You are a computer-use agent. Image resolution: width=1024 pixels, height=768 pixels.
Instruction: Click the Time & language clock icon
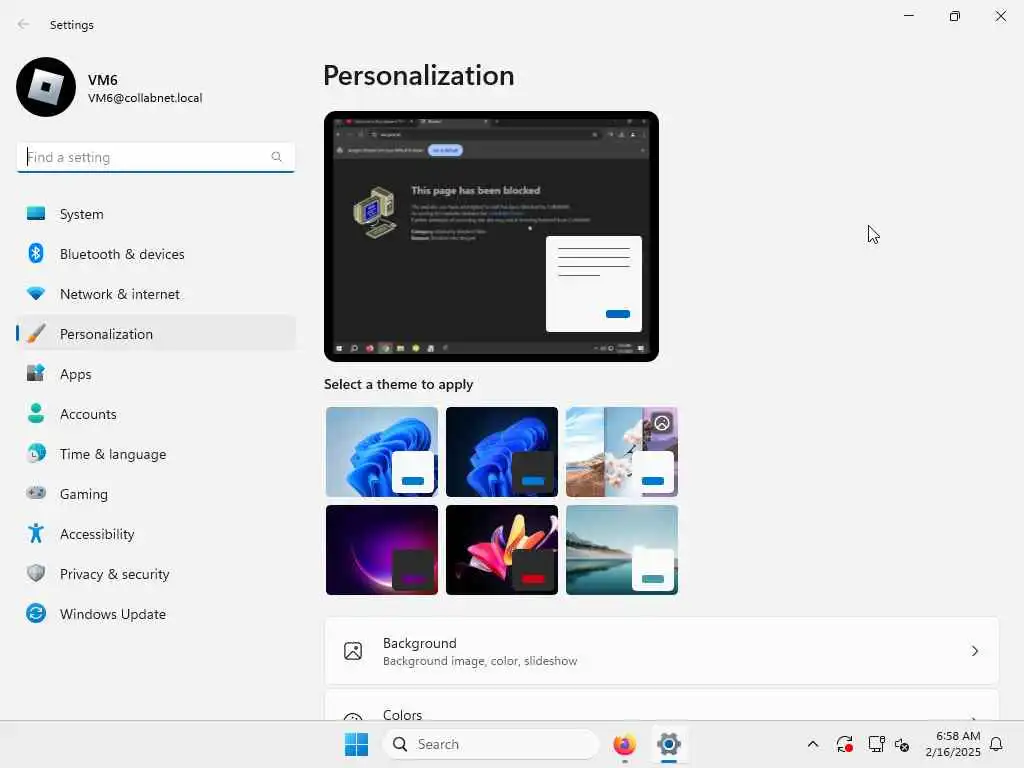pyautogui.click(x=36, y=453)
